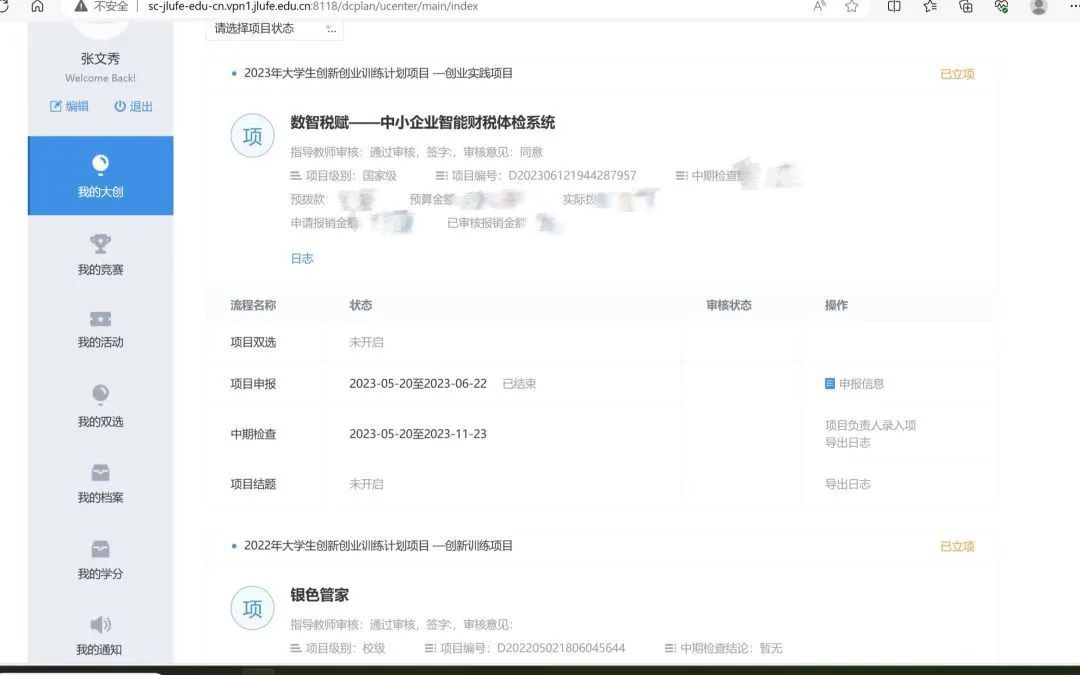Click the browser read aloud icon
The width and height of the screenshot is (1080, 675).
(820, 6)
